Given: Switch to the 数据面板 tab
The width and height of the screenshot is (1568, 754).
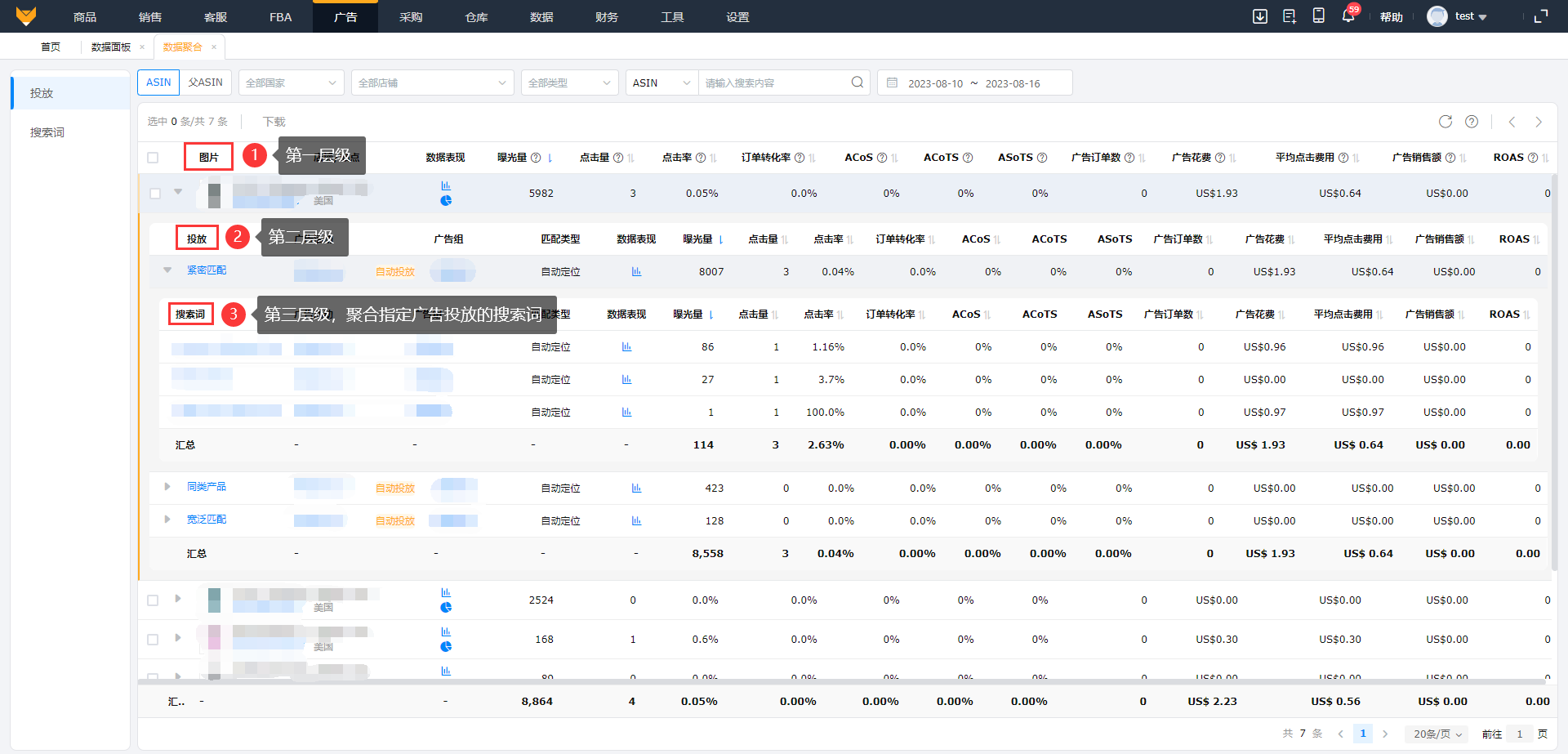Looking at the screenshot, I should [111, 47].
